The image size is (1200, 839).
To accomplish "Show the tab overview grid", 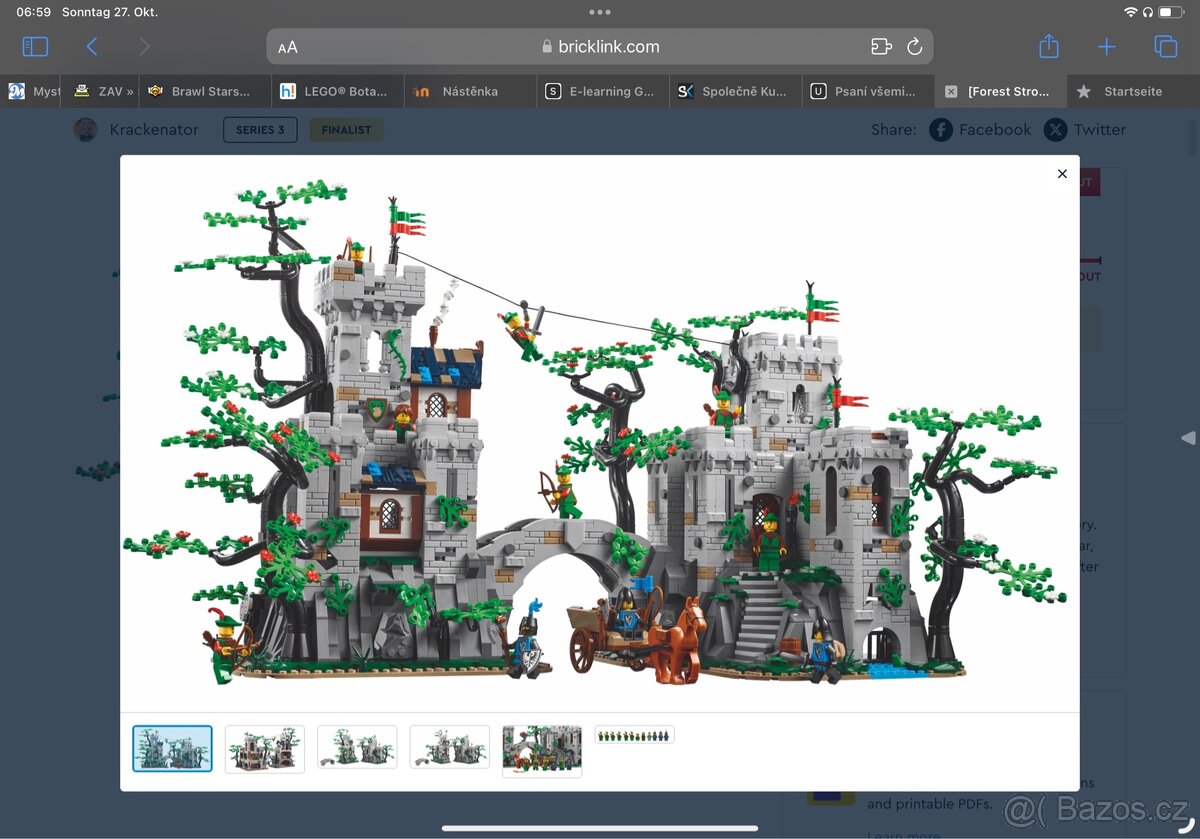I will click(x=1163, y=46).
